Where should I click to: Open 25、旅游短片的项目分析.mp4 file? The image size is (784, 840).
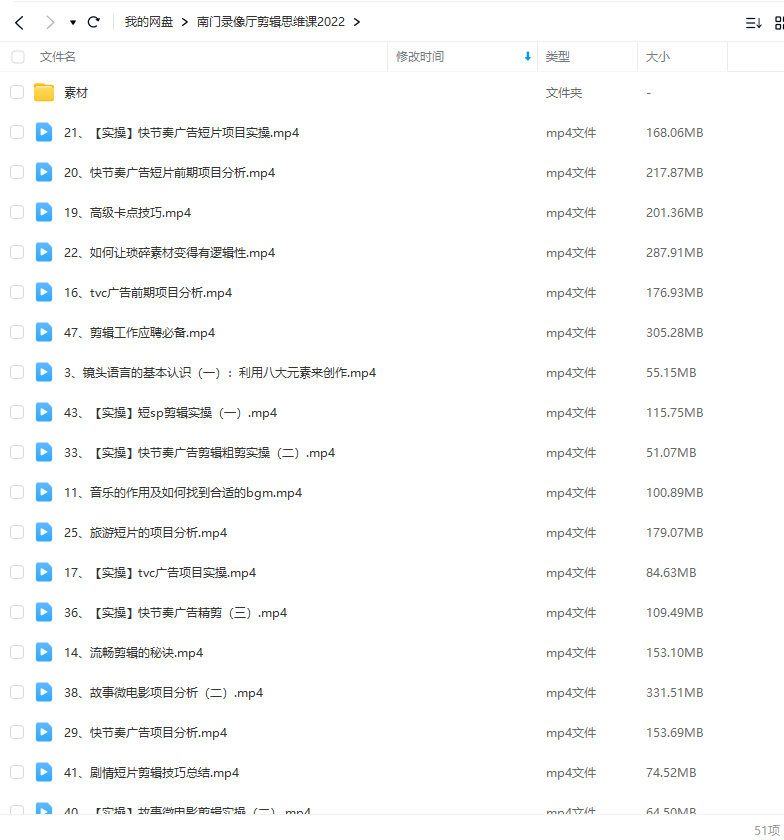pyautogui.click(x=145, y=533)
